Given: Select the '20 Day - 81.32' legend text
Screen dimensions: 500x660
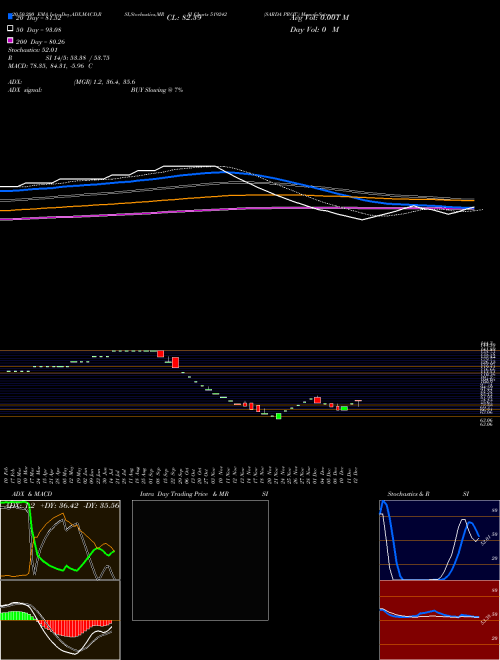Looking at the screenshot, I should [x=39, y=18].
